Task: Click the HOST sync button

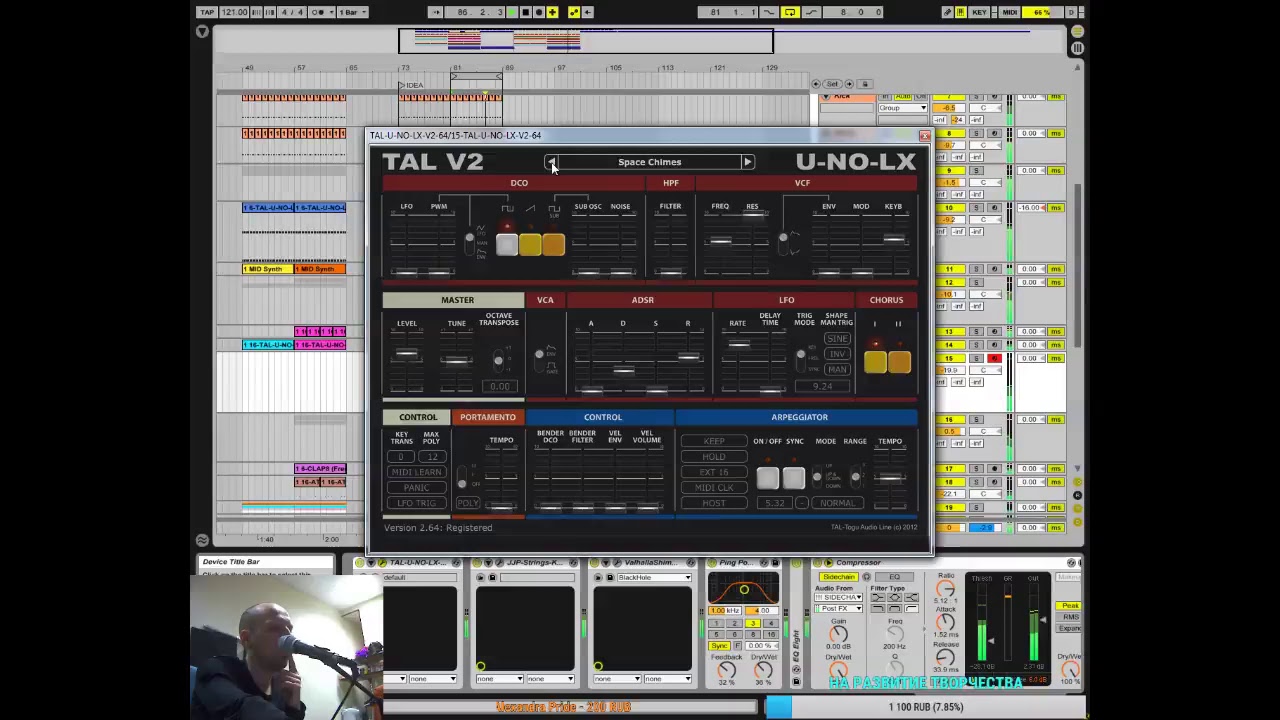Action: [x=714, y=503]
